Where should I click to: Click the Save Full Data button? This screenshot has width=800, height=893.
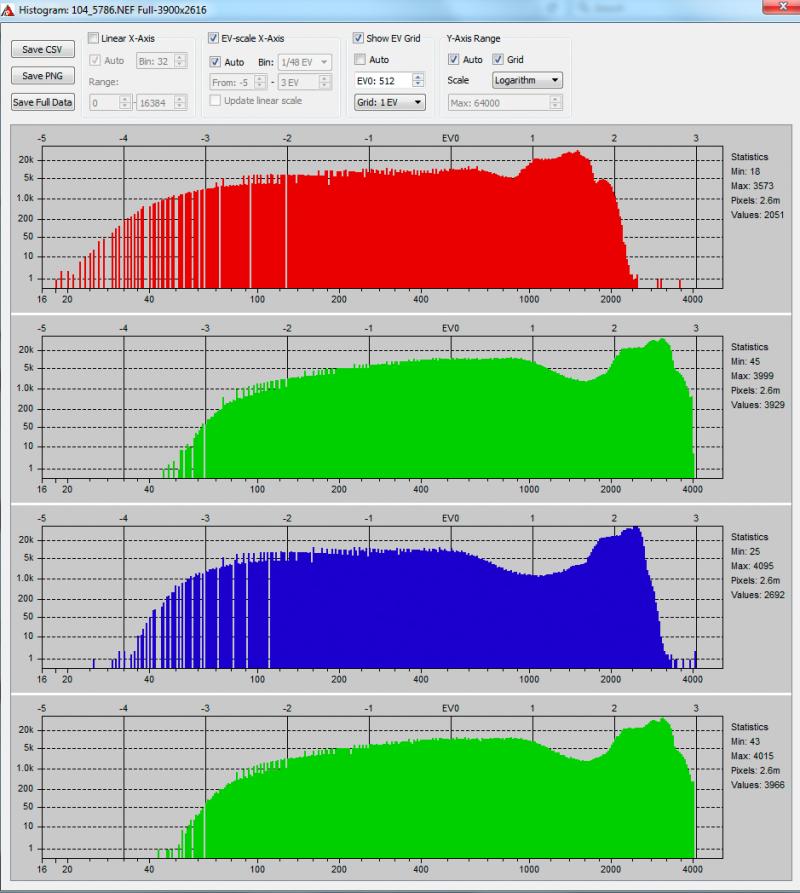coord(42,103)
